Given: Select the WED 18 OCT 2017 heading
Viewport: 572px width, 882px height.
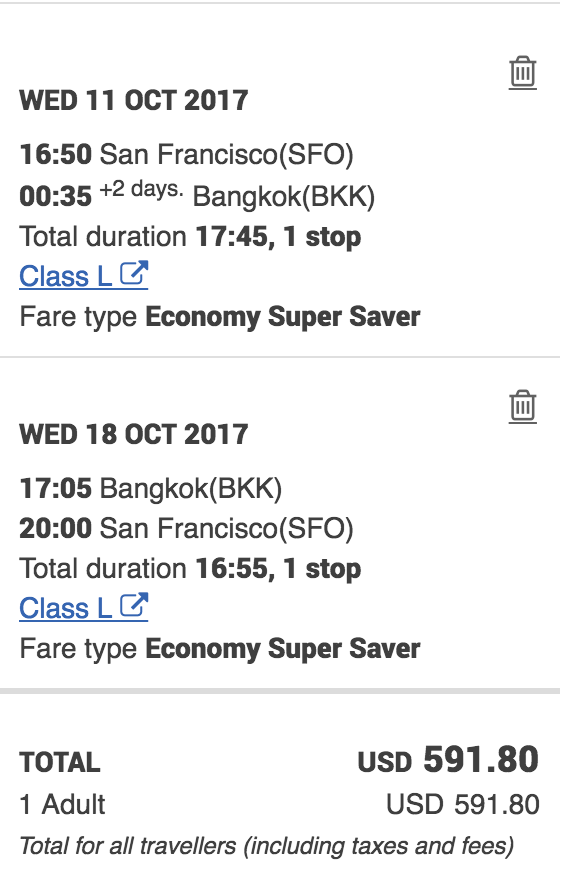Looking at the screenshot, I should (134, 435).
